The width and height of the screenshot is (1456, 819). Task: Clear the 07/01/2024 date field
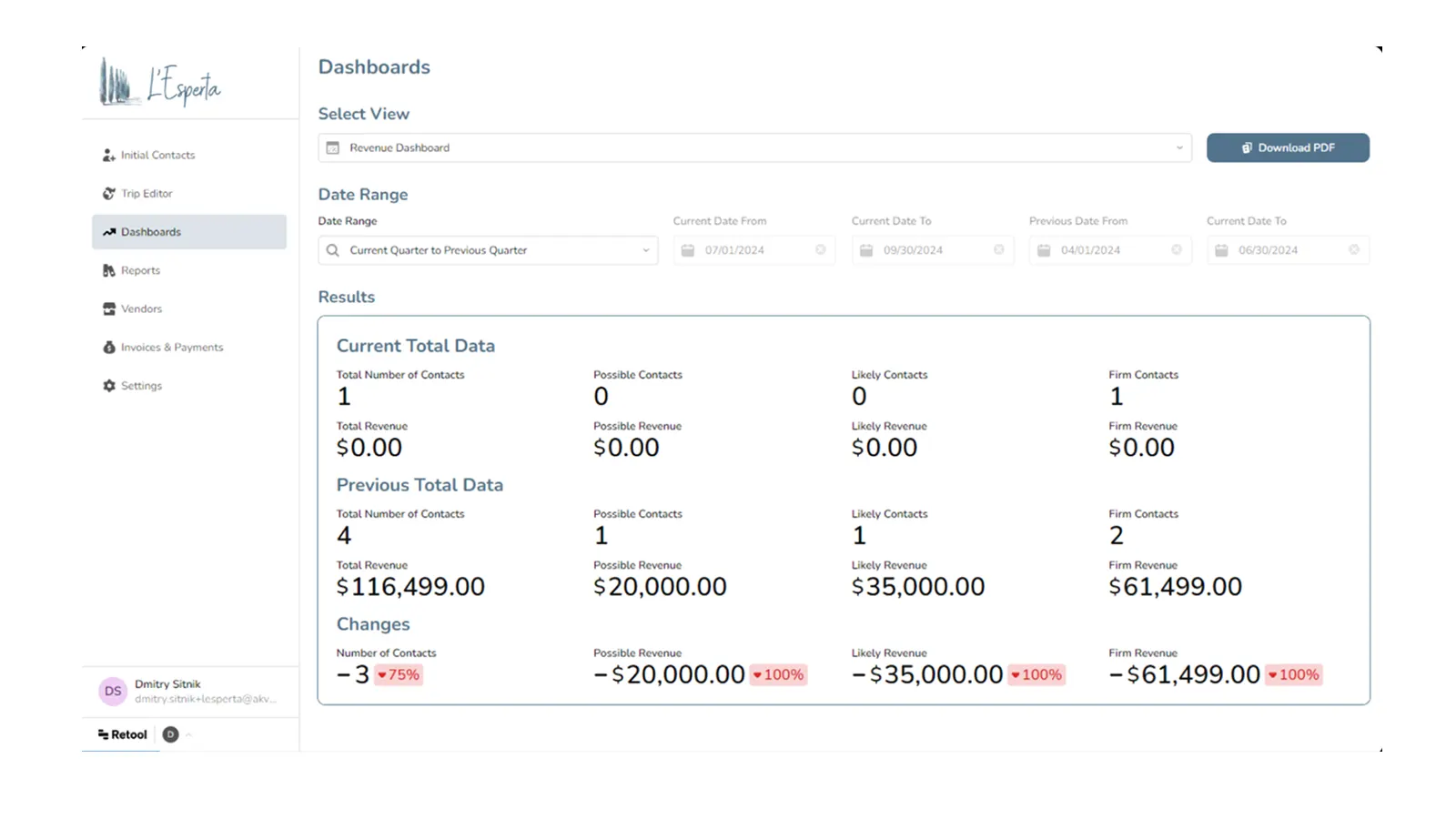coord(821,249)
